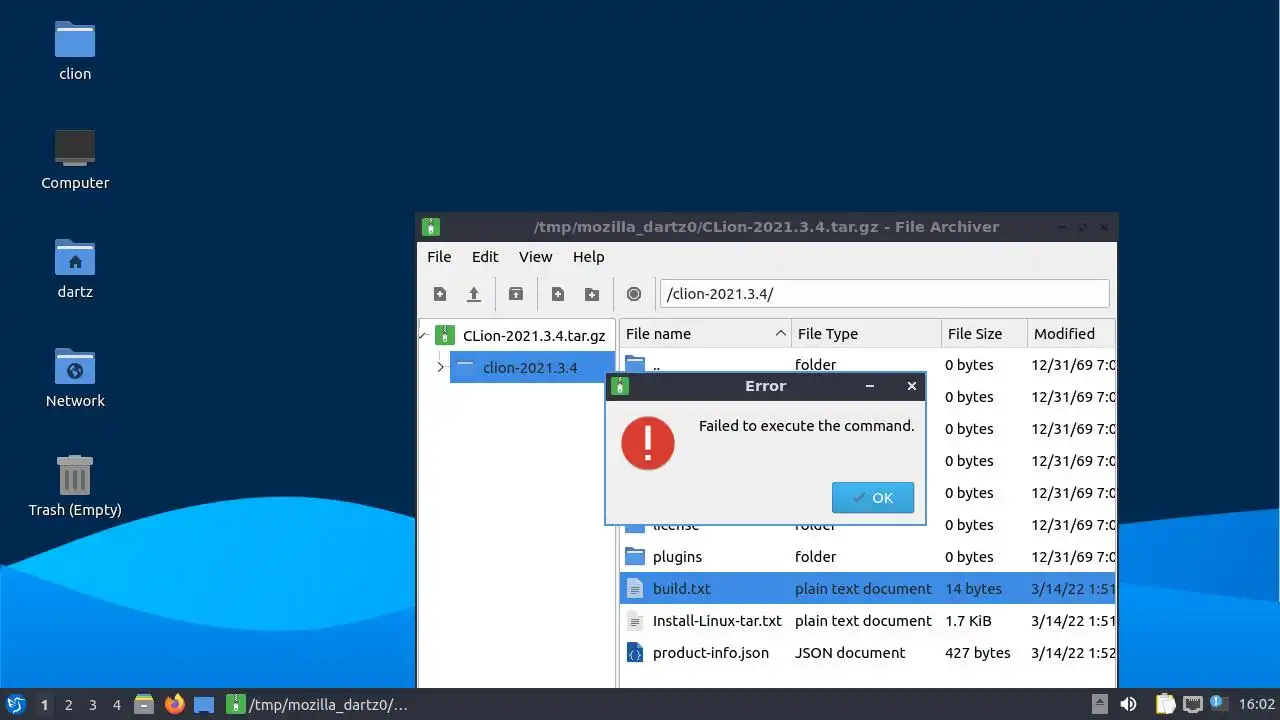The height and width of the screenshot is (720, 1280).
Task: Select the product-info.json file name
Action: pyautogui.click(x=711, y=652)
